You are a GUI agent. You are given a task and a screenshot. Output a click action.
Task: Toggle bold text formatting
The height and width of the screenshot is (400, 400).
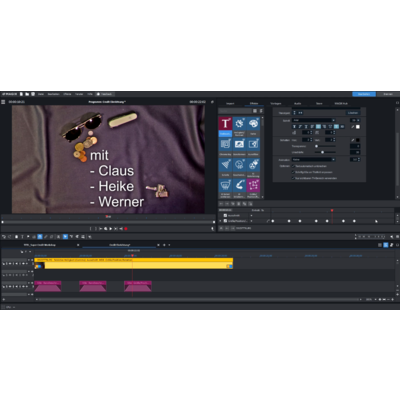pos(294,127)
